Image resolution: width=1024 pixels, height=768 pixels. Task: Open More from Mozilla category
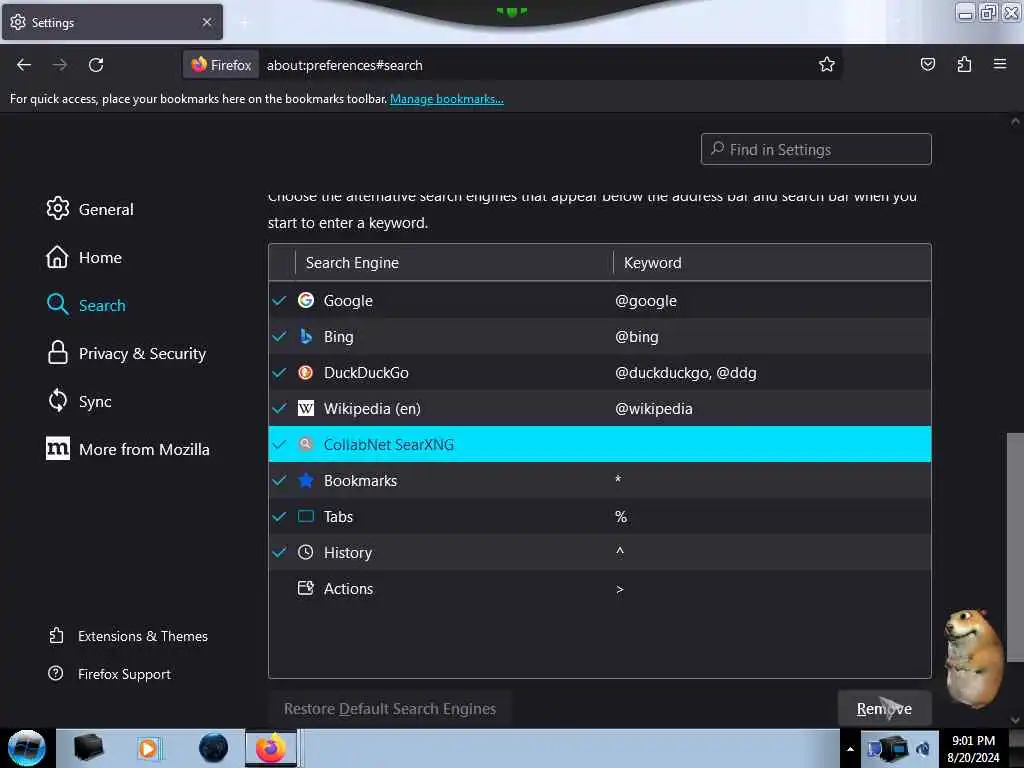pyautogui.click(x=128, y=449)
